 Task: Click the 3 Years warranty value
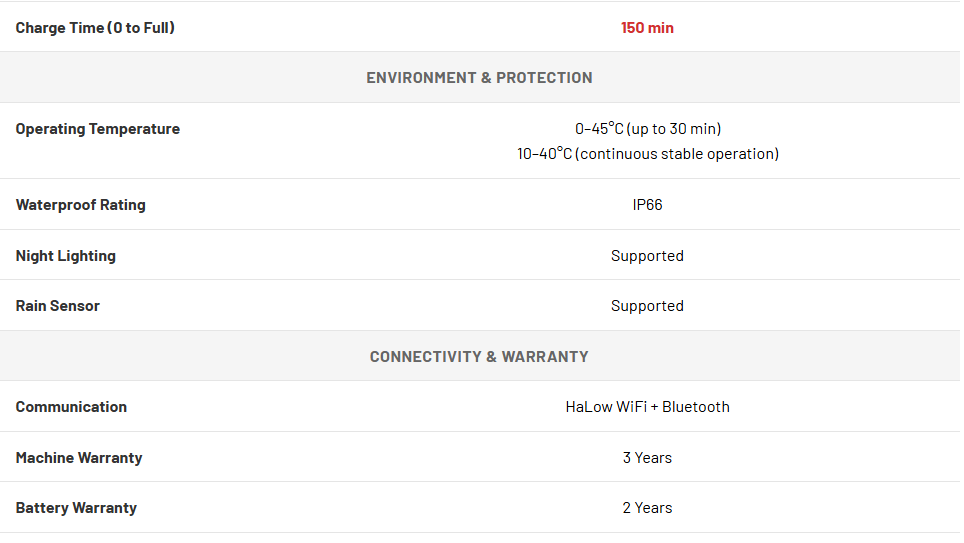click(x=647, y=458)
